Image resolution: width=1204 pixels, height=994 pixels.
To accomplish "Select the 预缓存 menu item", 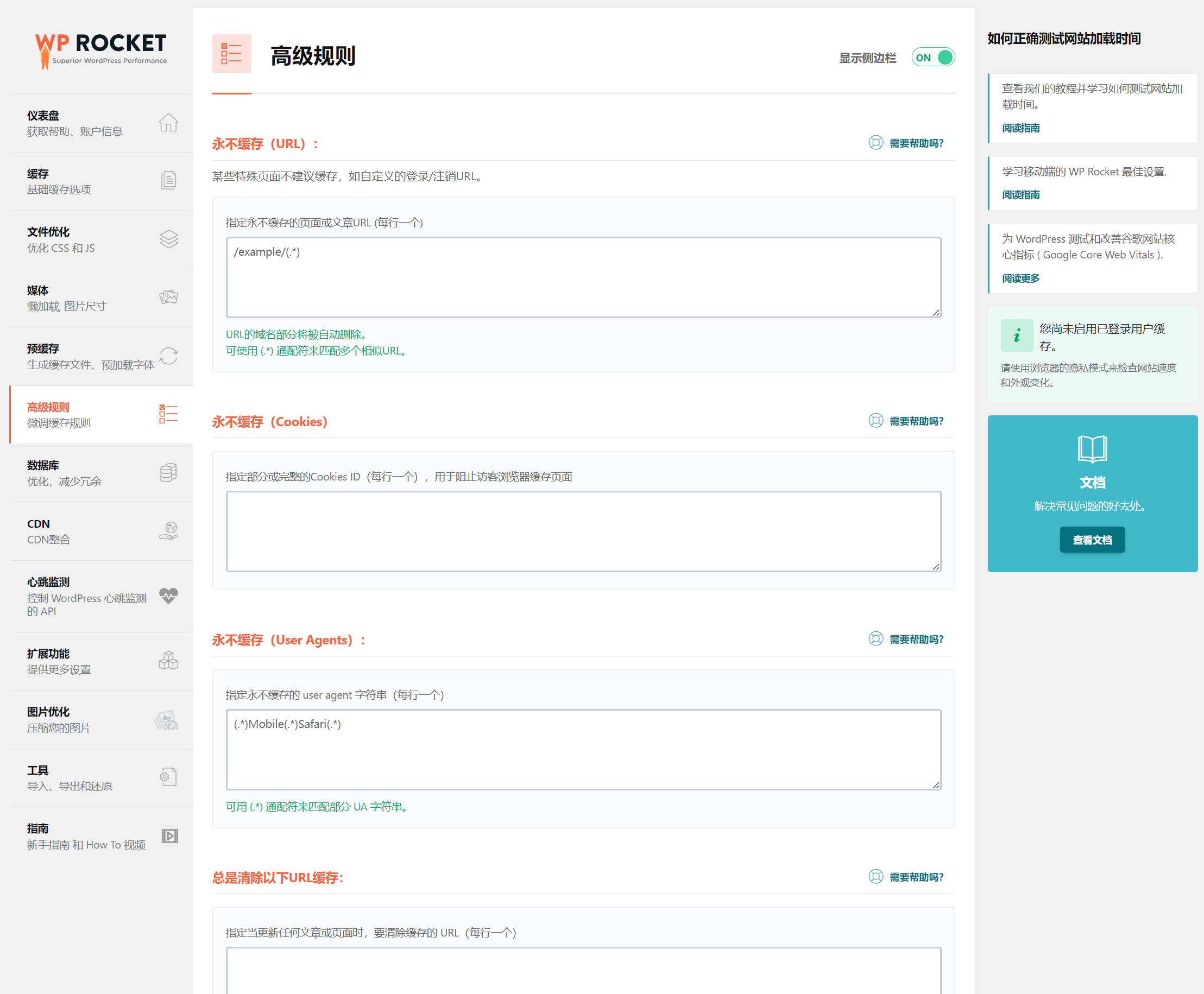I will [101, 357].
